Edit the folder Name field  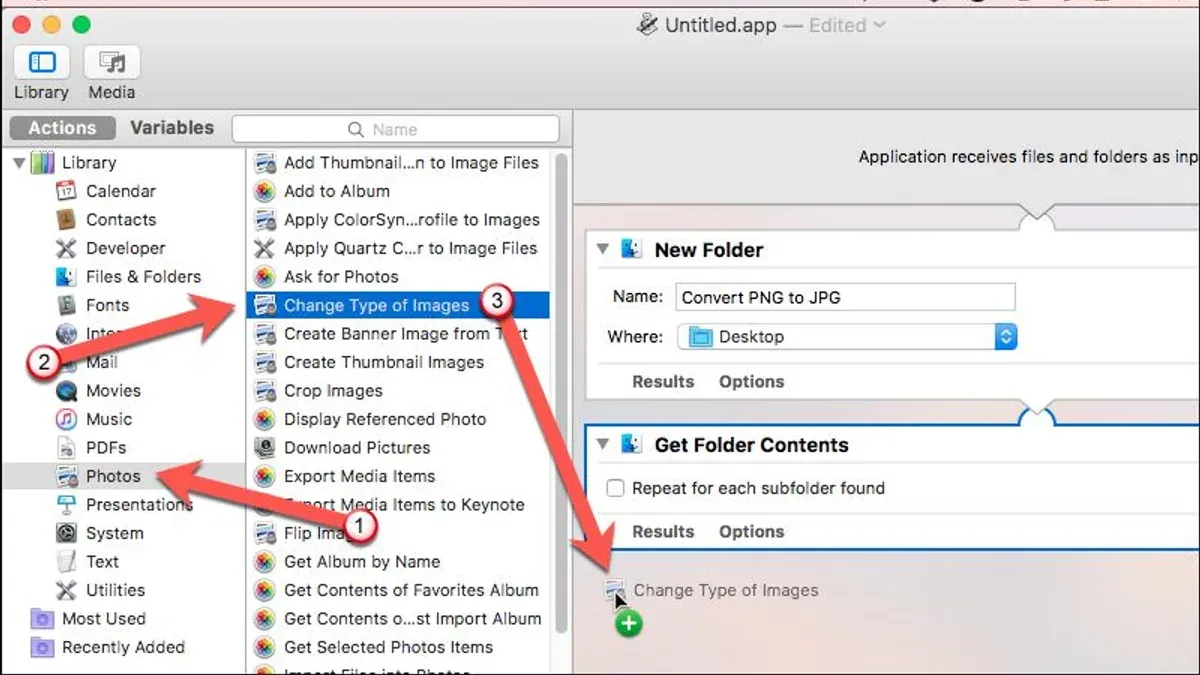[845, 297]
